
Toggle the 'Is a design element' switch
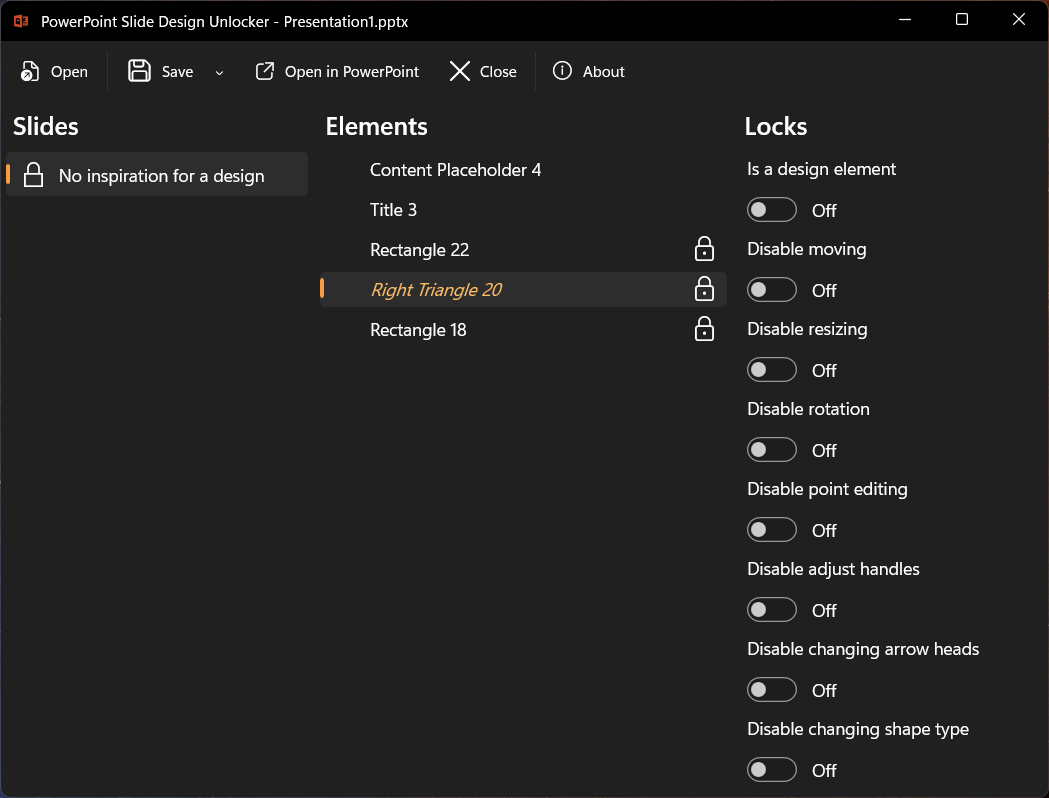(772, 210)
